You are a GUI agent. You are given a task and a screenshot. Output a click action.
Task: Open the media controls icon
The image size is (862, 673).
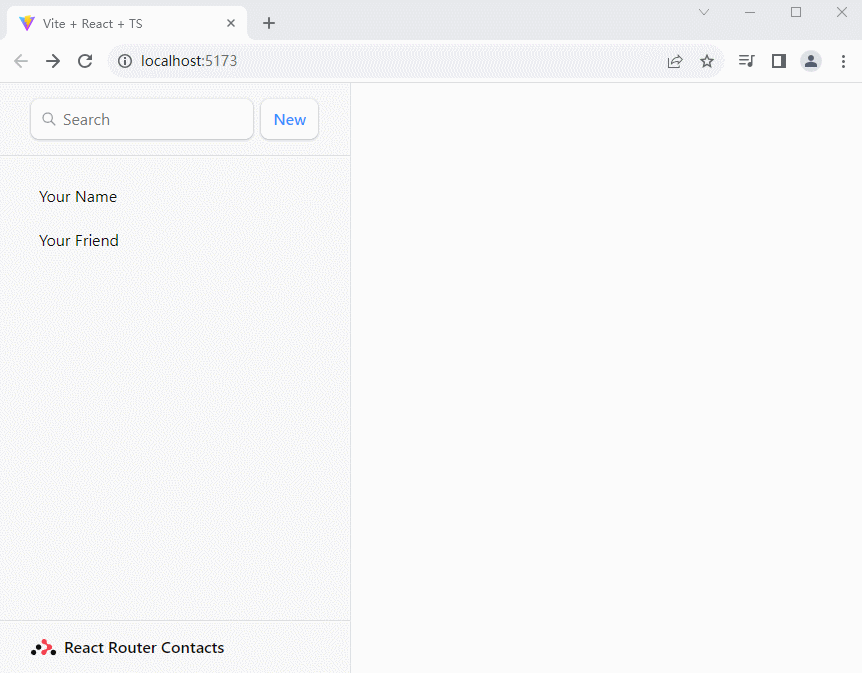tap(746, 61)
